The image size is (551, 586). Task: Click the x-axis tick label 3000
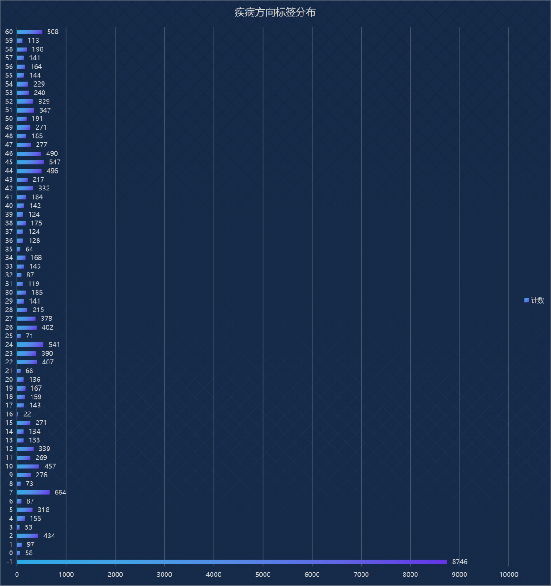click(x=164, y=574)
